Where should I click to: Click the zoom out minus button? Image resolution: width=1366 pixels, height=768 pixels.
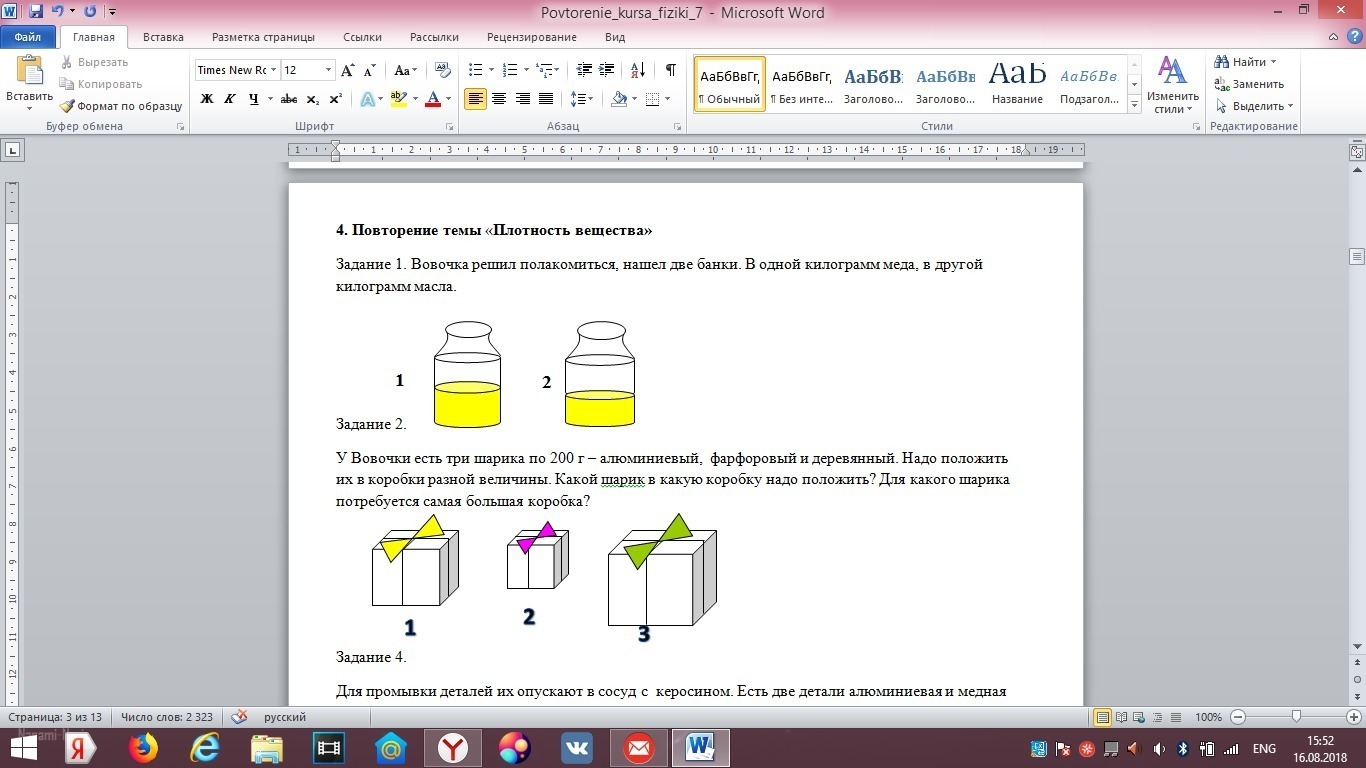[1238, 717]
